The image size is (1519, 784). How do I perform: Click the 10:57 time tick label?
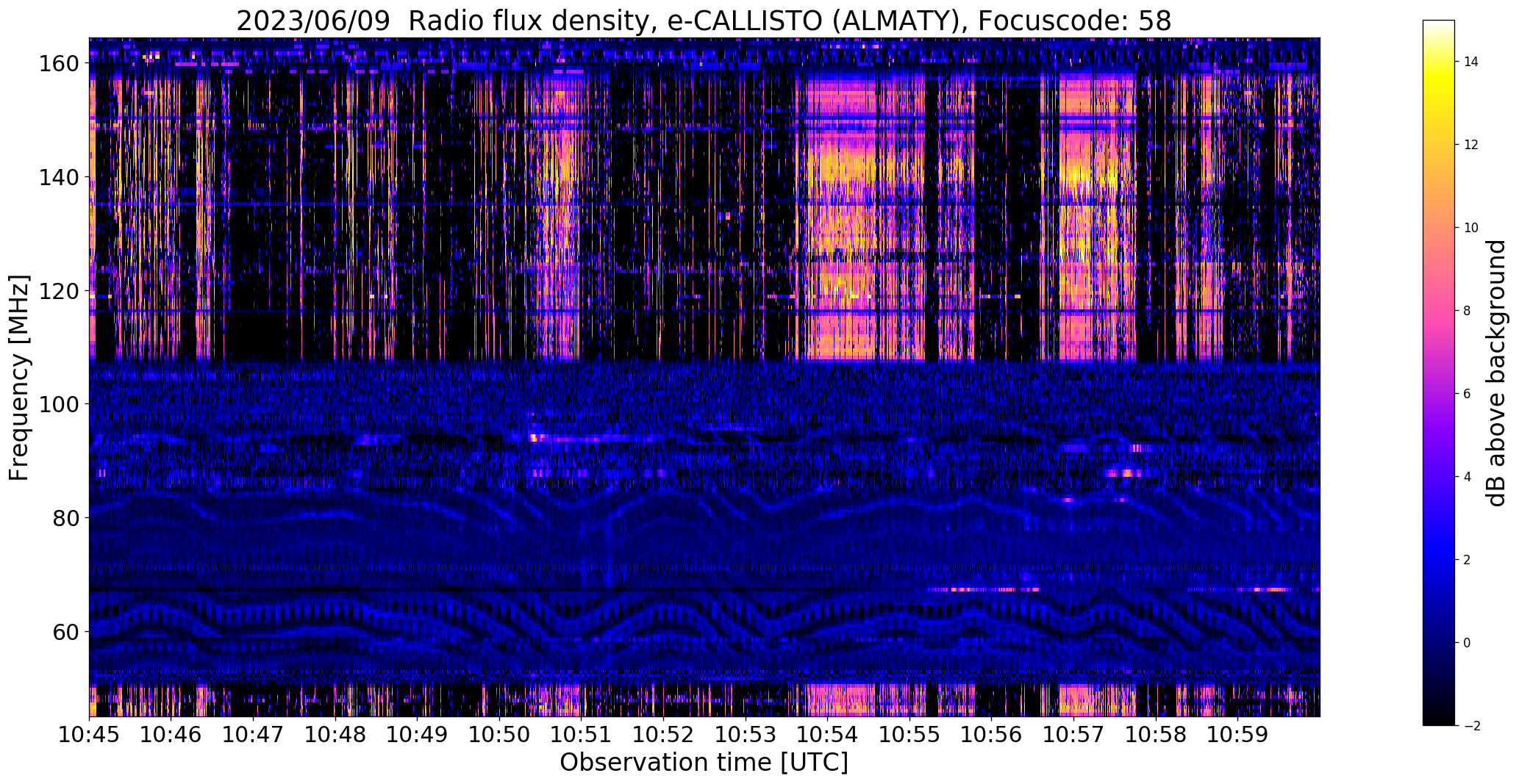pyautogui.click(x=1073, y=734)
